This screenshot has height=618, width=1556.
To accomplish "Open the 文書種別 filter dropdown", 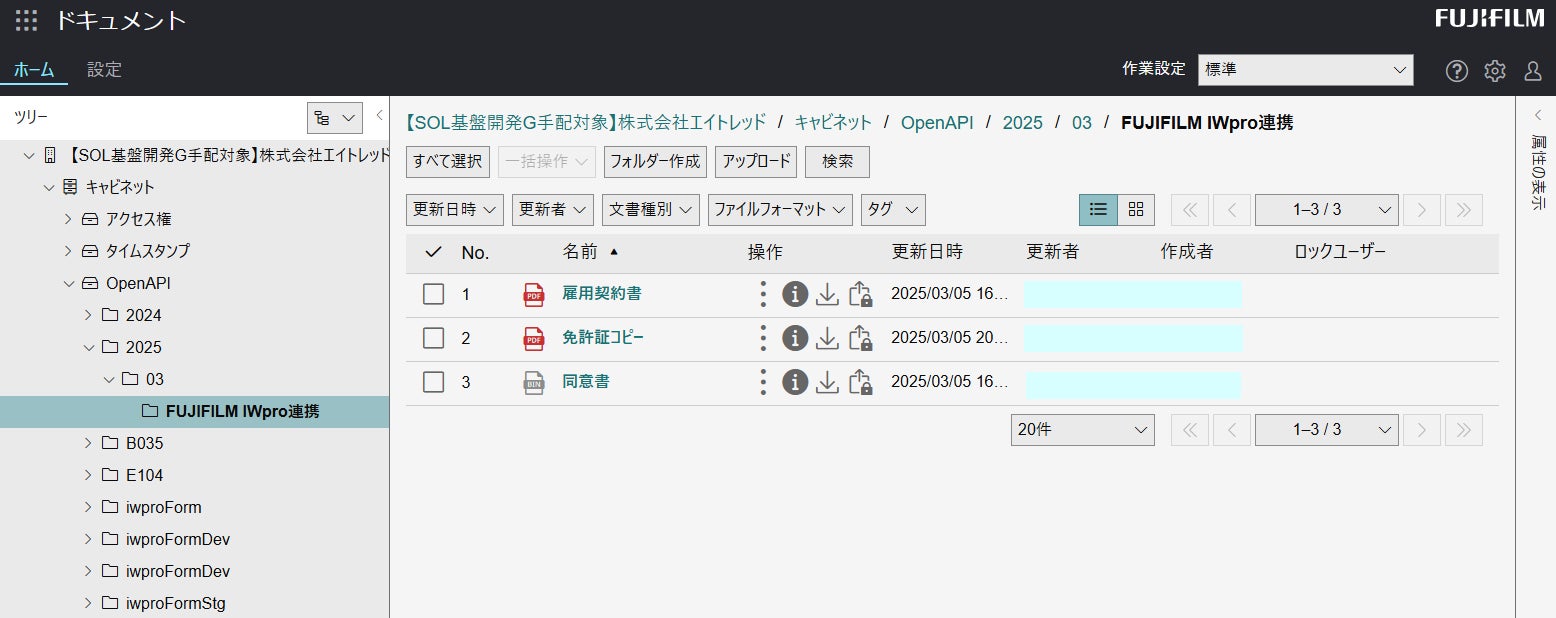I will [x=651, y=210].
